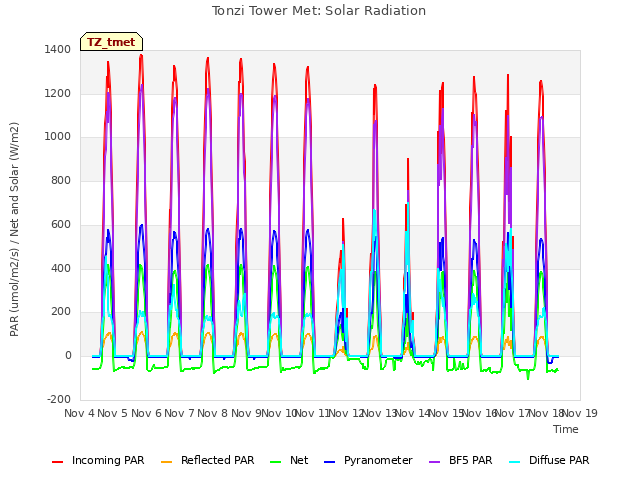Click the Nov 19 x-axis tick label
This screenshot has height=480, width=640.
click(581, 413)
